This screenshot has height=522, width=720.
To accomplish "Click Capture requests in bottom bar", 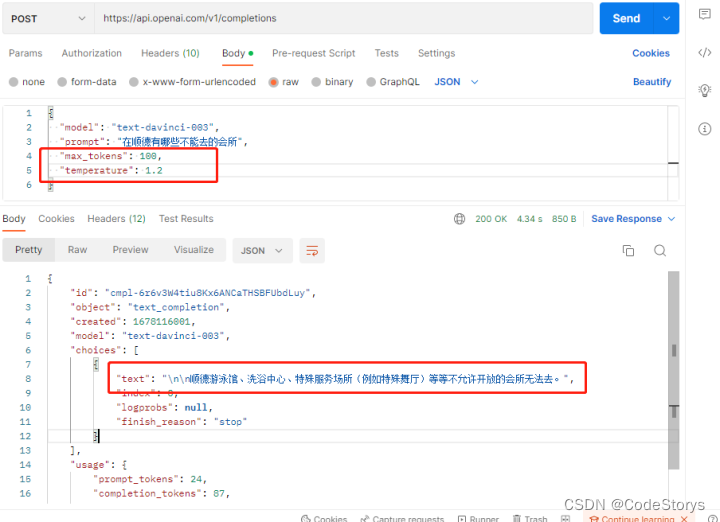I will pos(402,518).
